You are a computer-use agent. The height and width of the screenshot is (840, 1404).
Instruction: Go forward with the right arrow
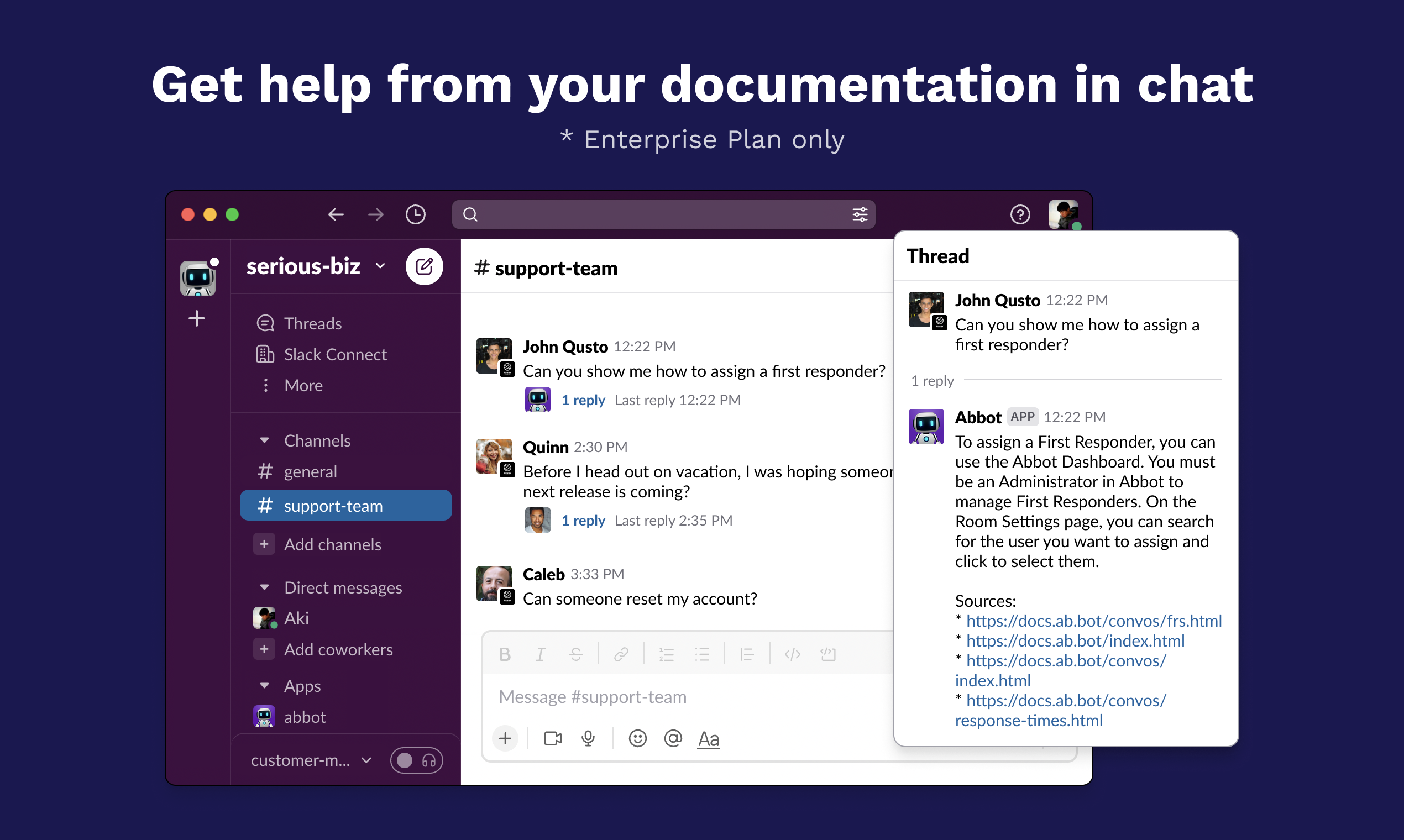click(x=375, y=214)
